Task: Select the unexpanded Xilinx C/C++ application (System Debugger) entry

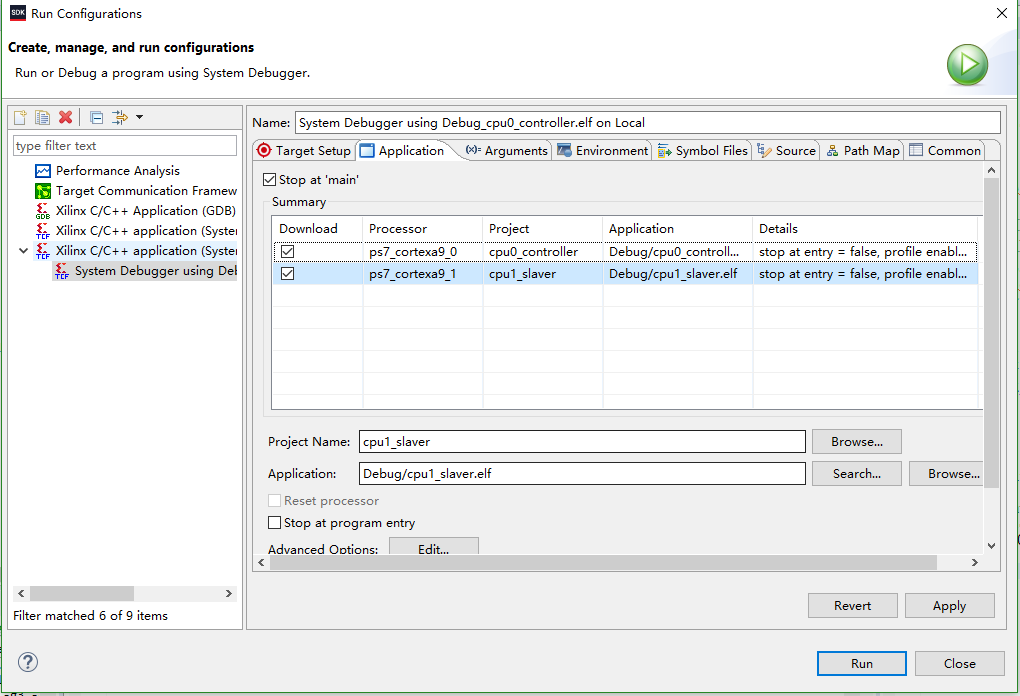Action: click(136, 231)
